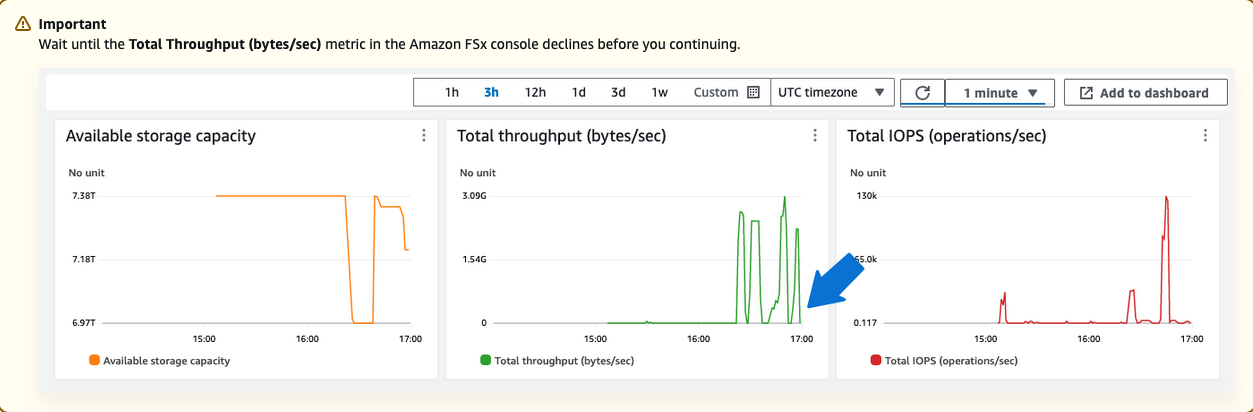Open Available storage capacity widget menu
The height and width of the screenshot is (412, 1253).
424,136
